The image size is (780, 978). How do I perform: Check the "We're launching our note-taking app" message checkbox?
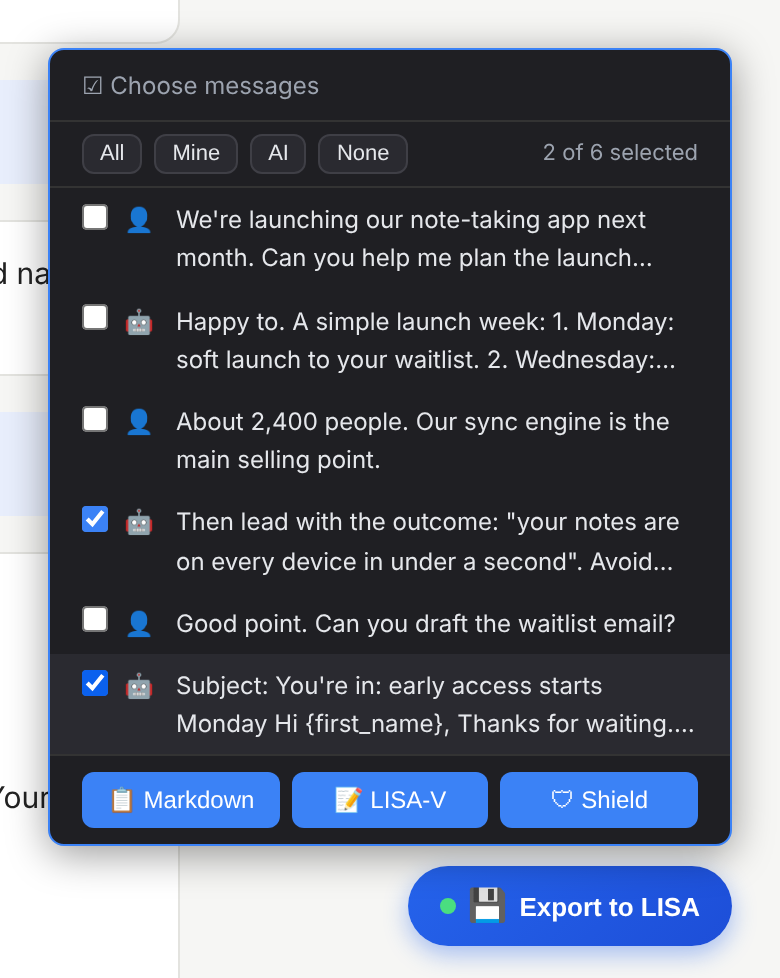[95, 218]
